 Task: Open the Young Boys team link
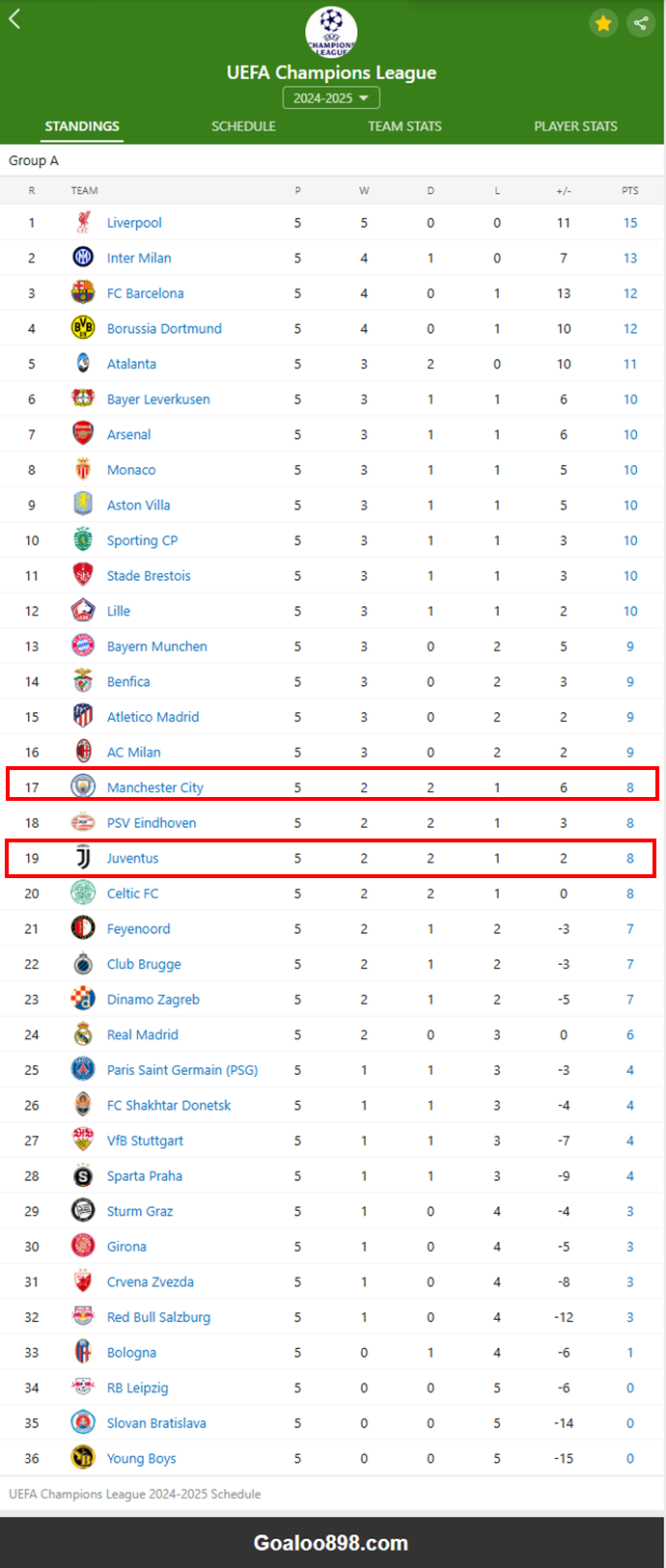pyautogui.click(x=142, y=1458)
